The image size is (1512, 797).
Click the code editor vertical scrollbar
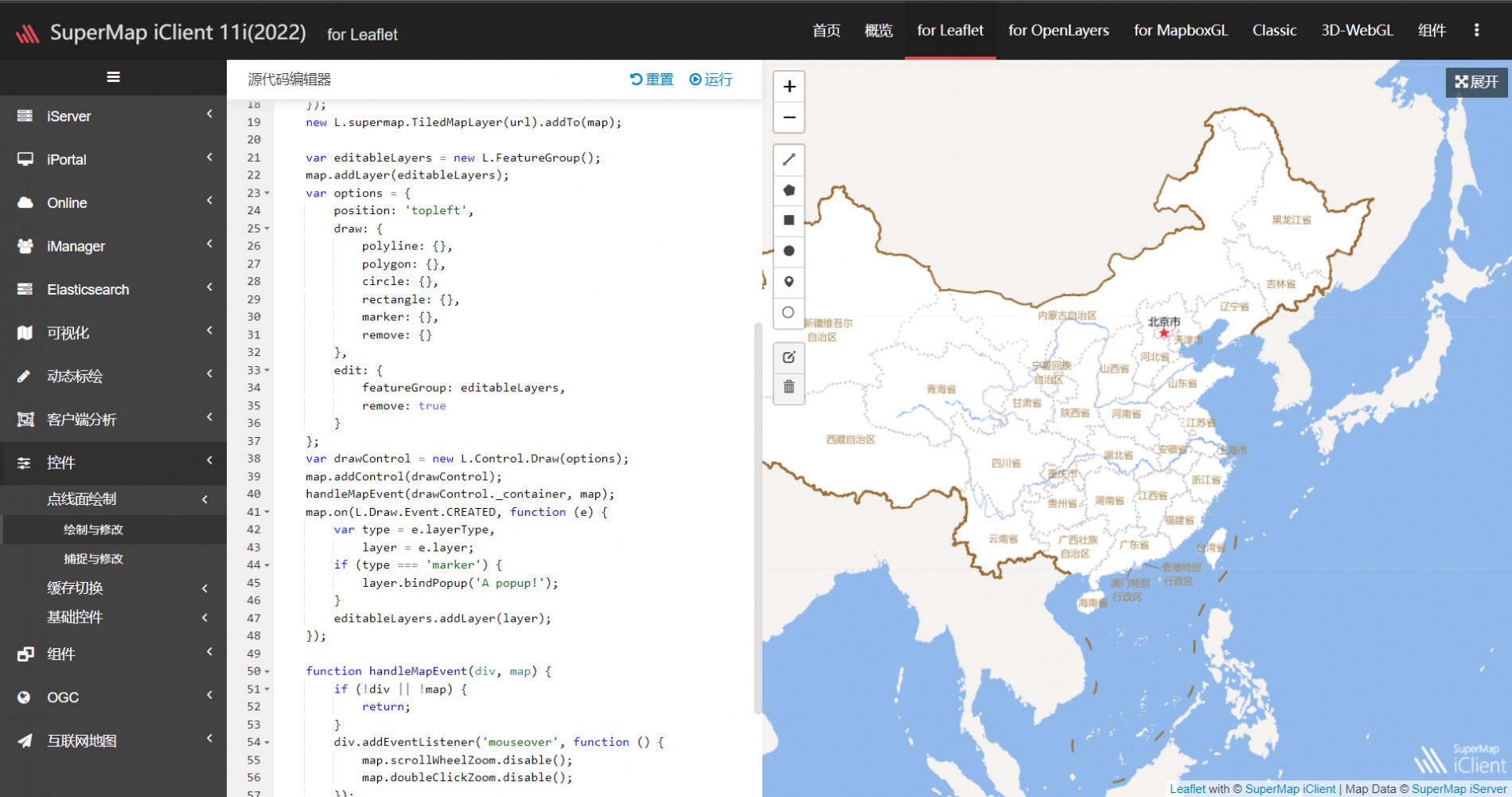pos(758,518)
